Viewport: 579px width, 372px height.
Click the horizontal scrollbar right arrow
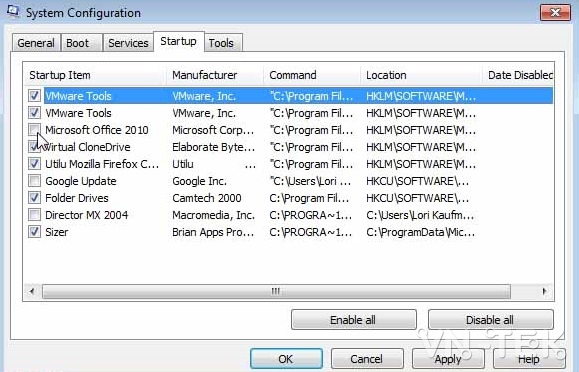pos(544,291)
